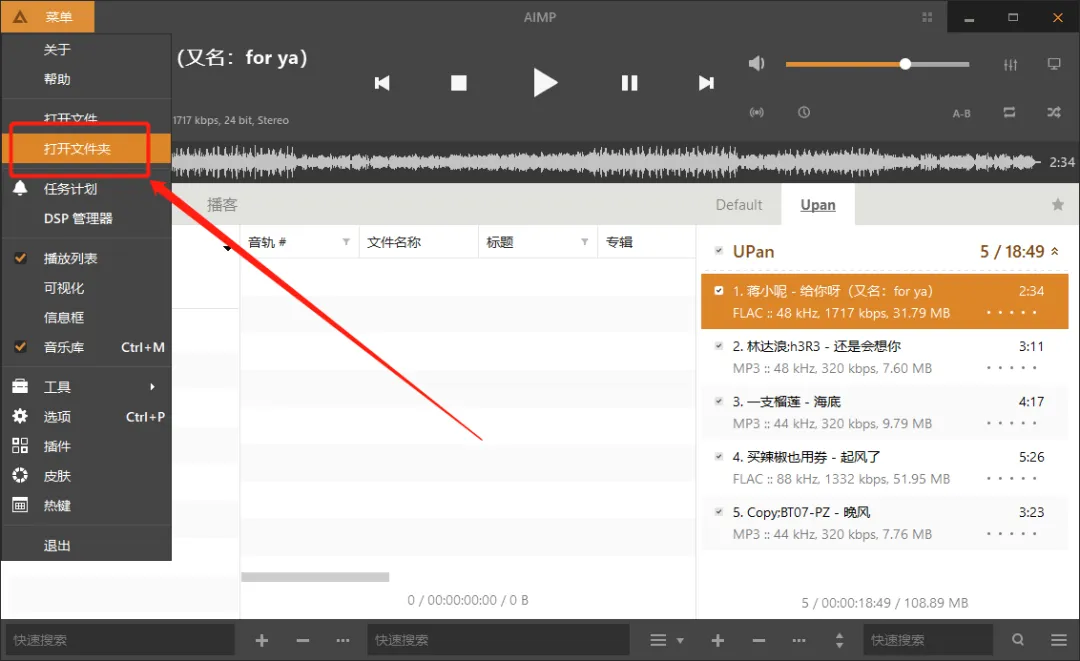The width and height of the screenshot is (1080, 661).
Task: Click playlist 快速搜索 search field
Action: coord(928,640)
